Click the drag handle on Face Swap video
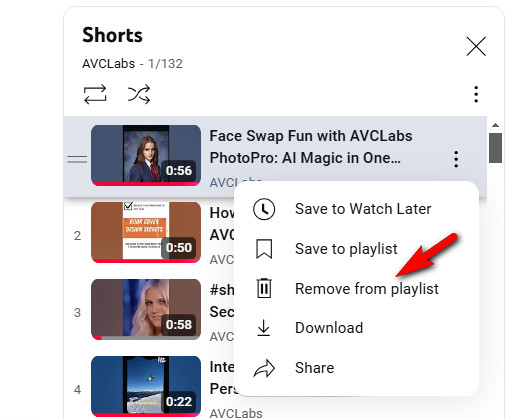 coord(77,159)
